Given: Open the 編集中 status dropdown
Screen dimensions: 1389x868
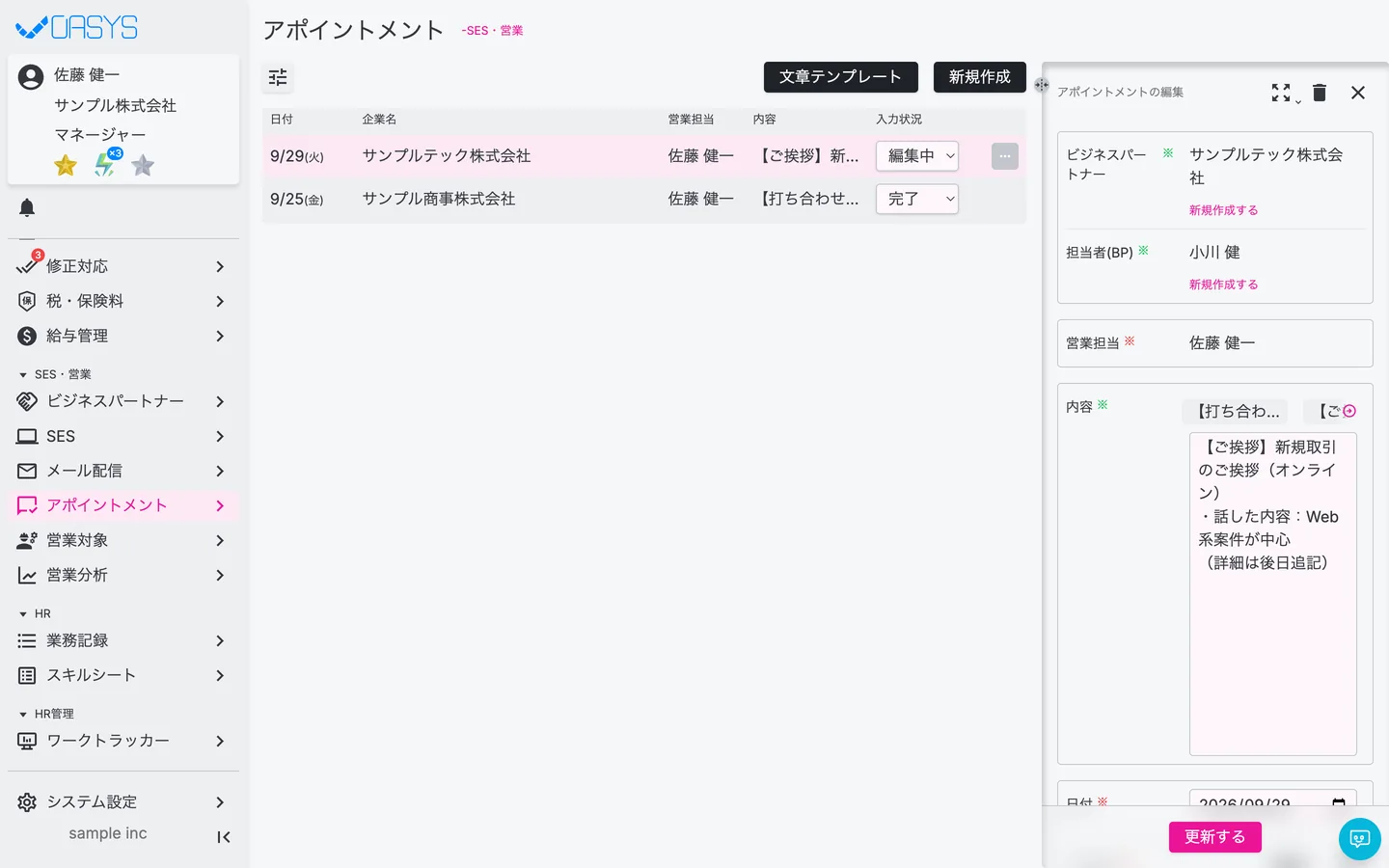Looking at the screenshot, I should coord(917,156).
